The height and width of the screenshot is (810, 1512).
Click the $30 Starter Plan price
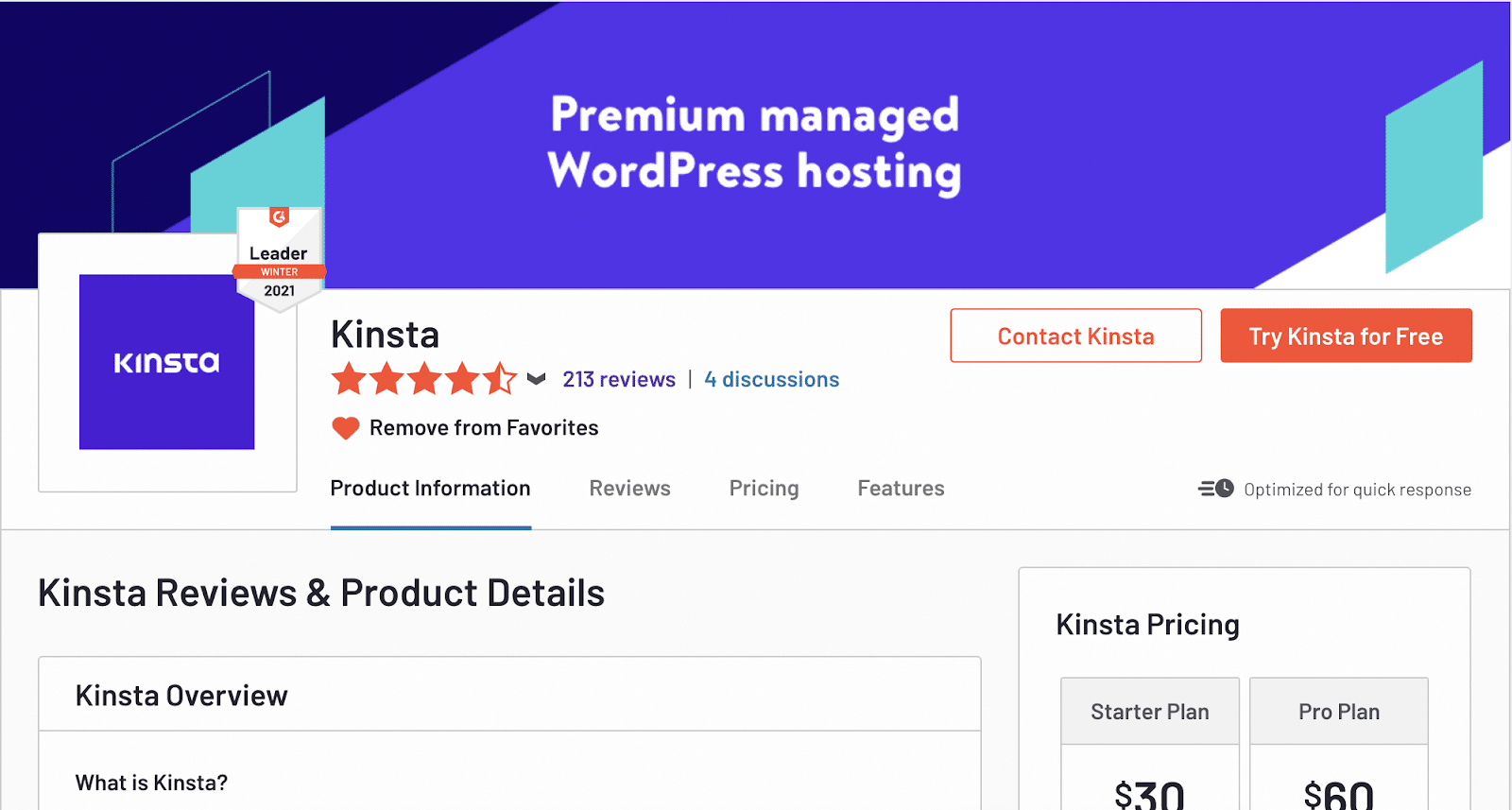(1150, 794)
